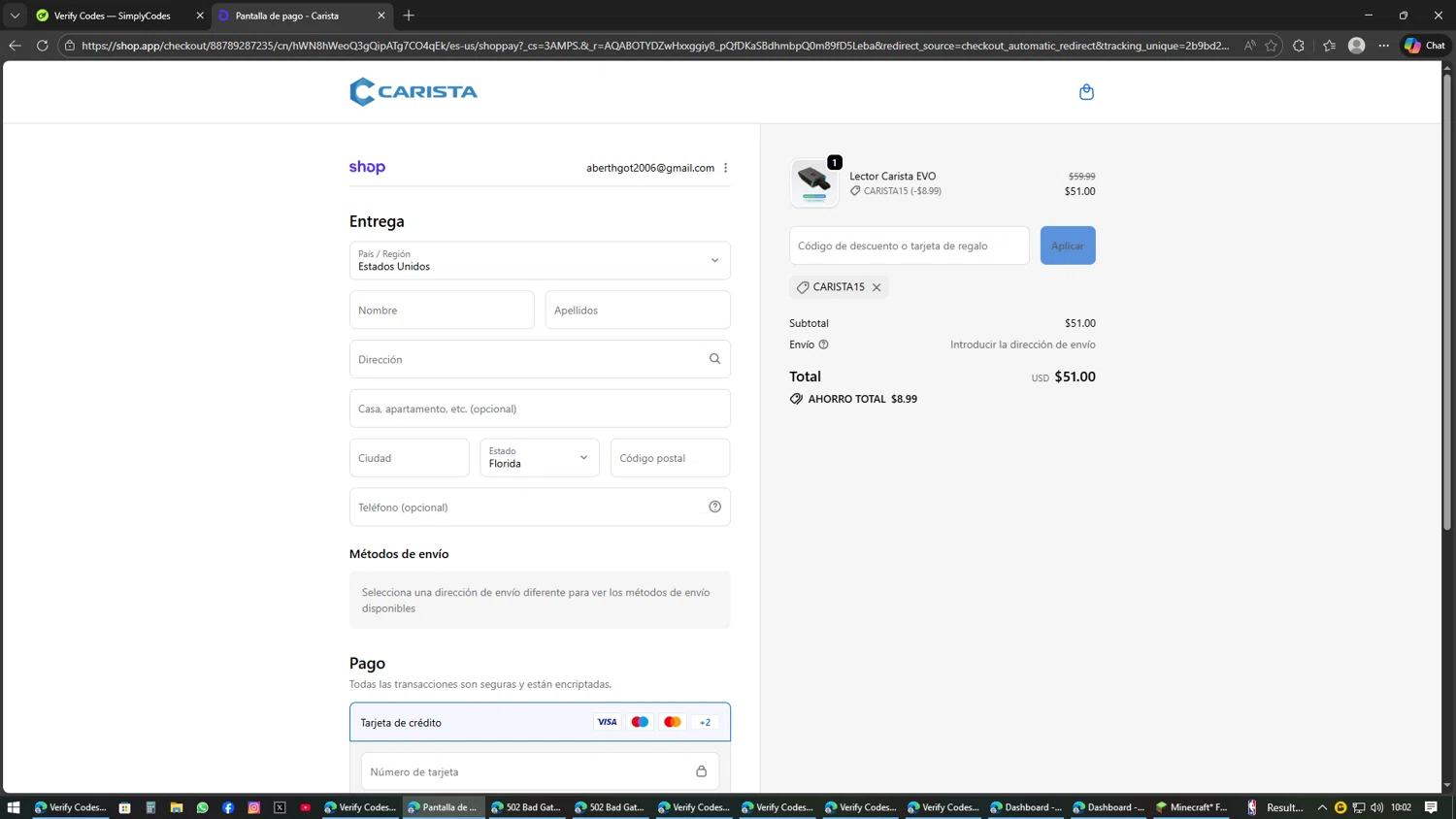1456x819 pixels.
Task: Open WhatsApp from the taskbar
Action: [202, 807]
